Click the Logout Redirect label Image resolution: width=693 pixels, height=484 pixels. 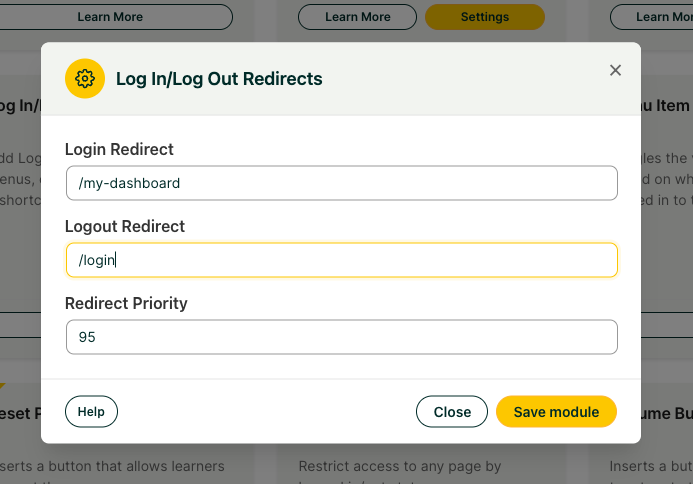click(x=125, y=226)
